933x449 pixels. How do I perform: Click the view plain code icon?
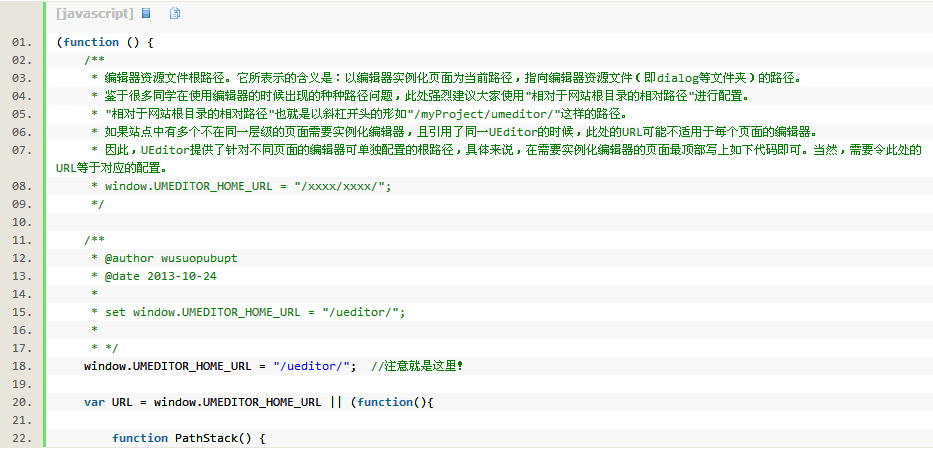pos(146,14)
